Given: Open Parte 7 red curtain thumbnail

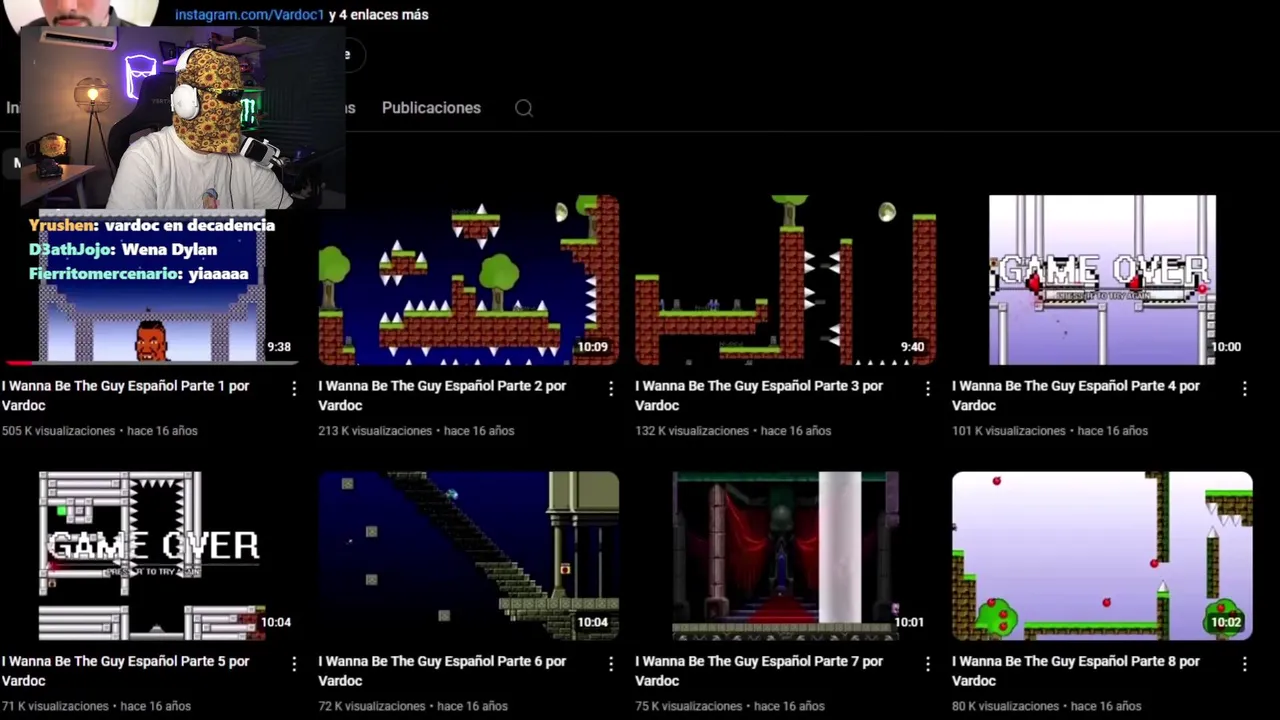Looking at the screenshot, I should coord(785,556).
